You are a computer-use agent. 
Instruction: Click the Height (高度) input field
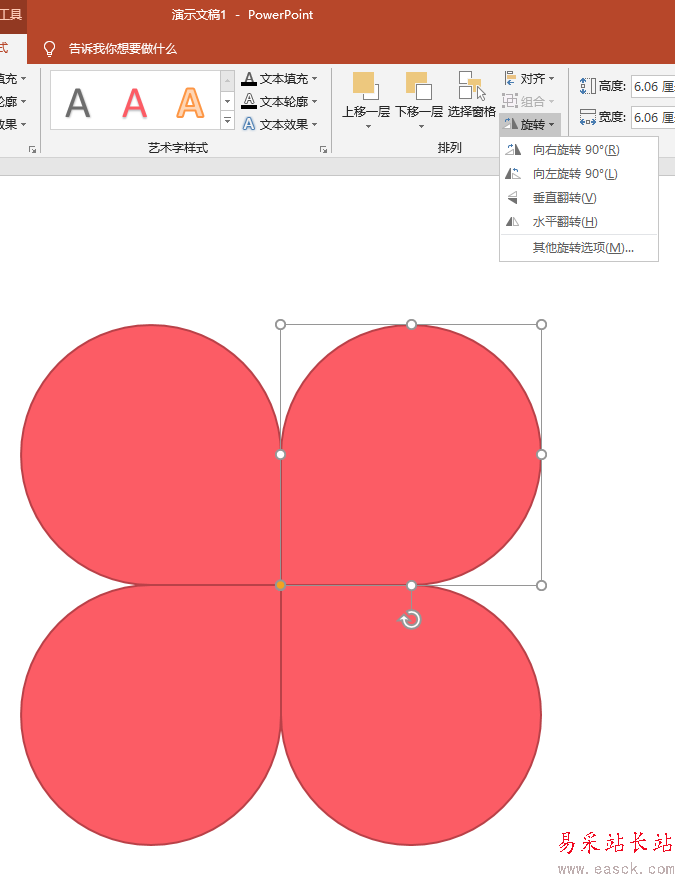tap(652, 86)
